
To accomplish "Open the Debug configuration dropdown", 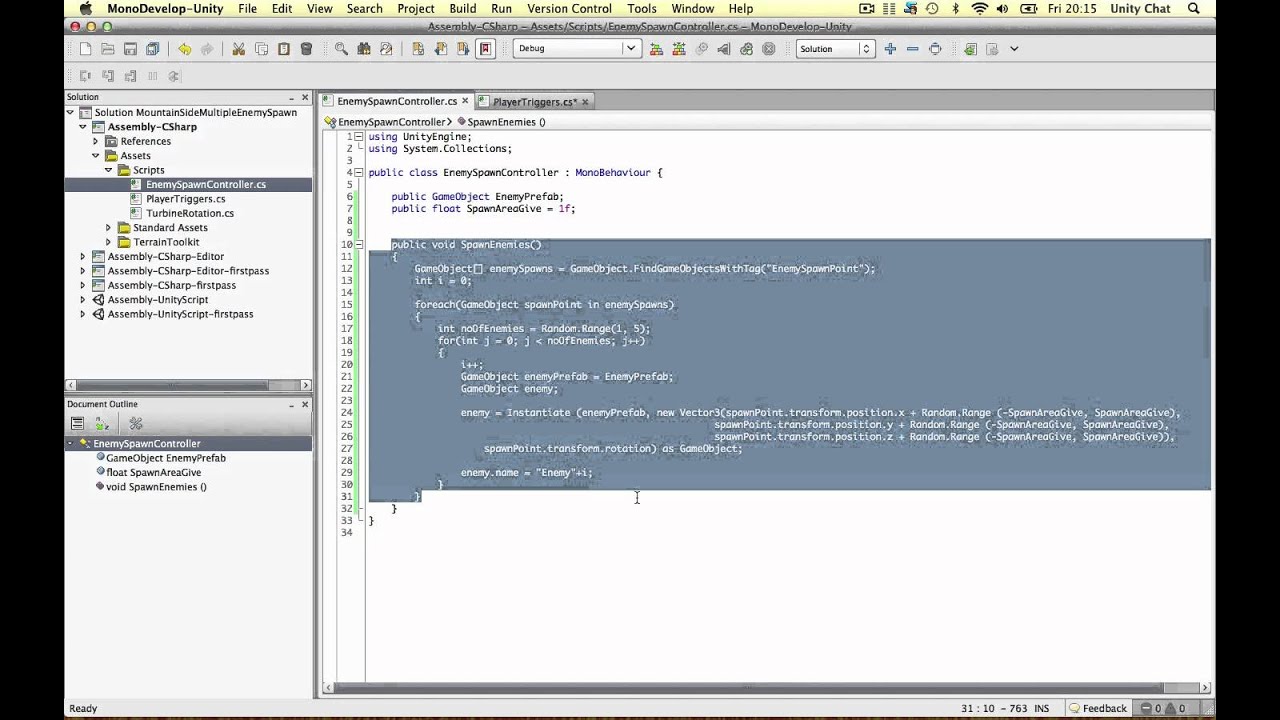I will click(x=576, y=49).
